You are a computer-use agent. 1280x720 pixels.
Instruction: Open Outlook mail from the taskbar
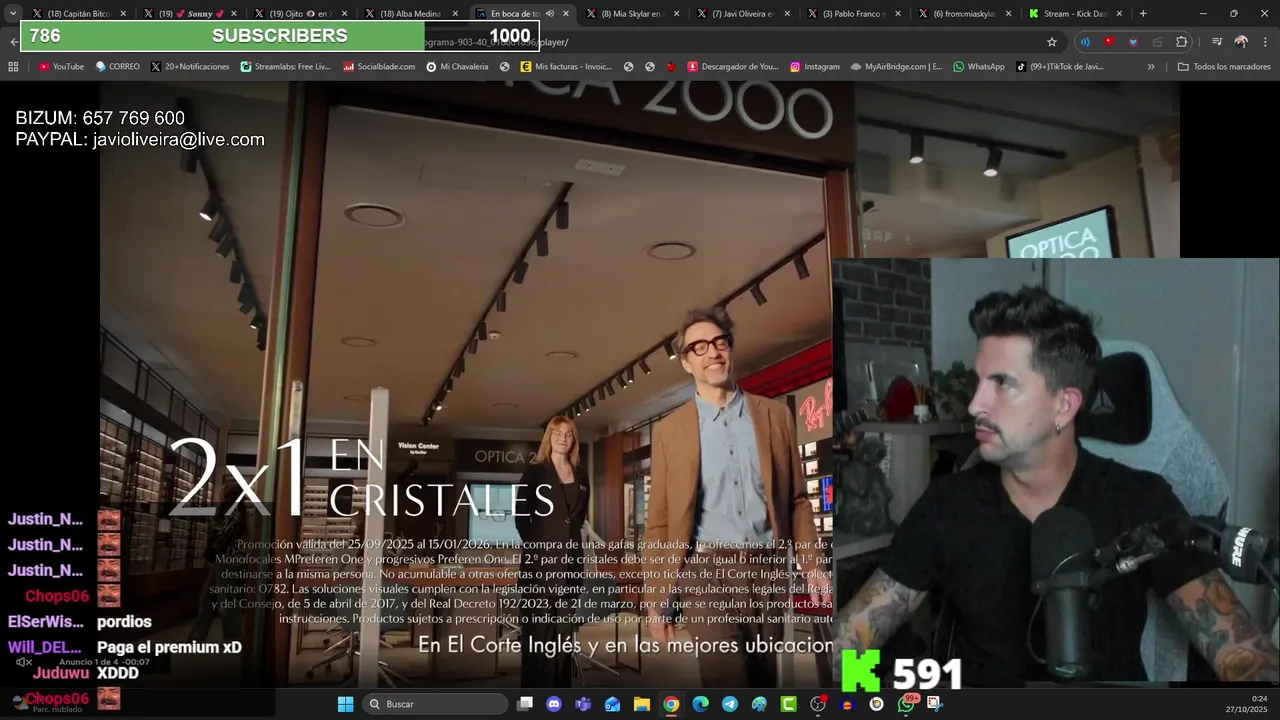pyautogui.click(x=612, y=704)
